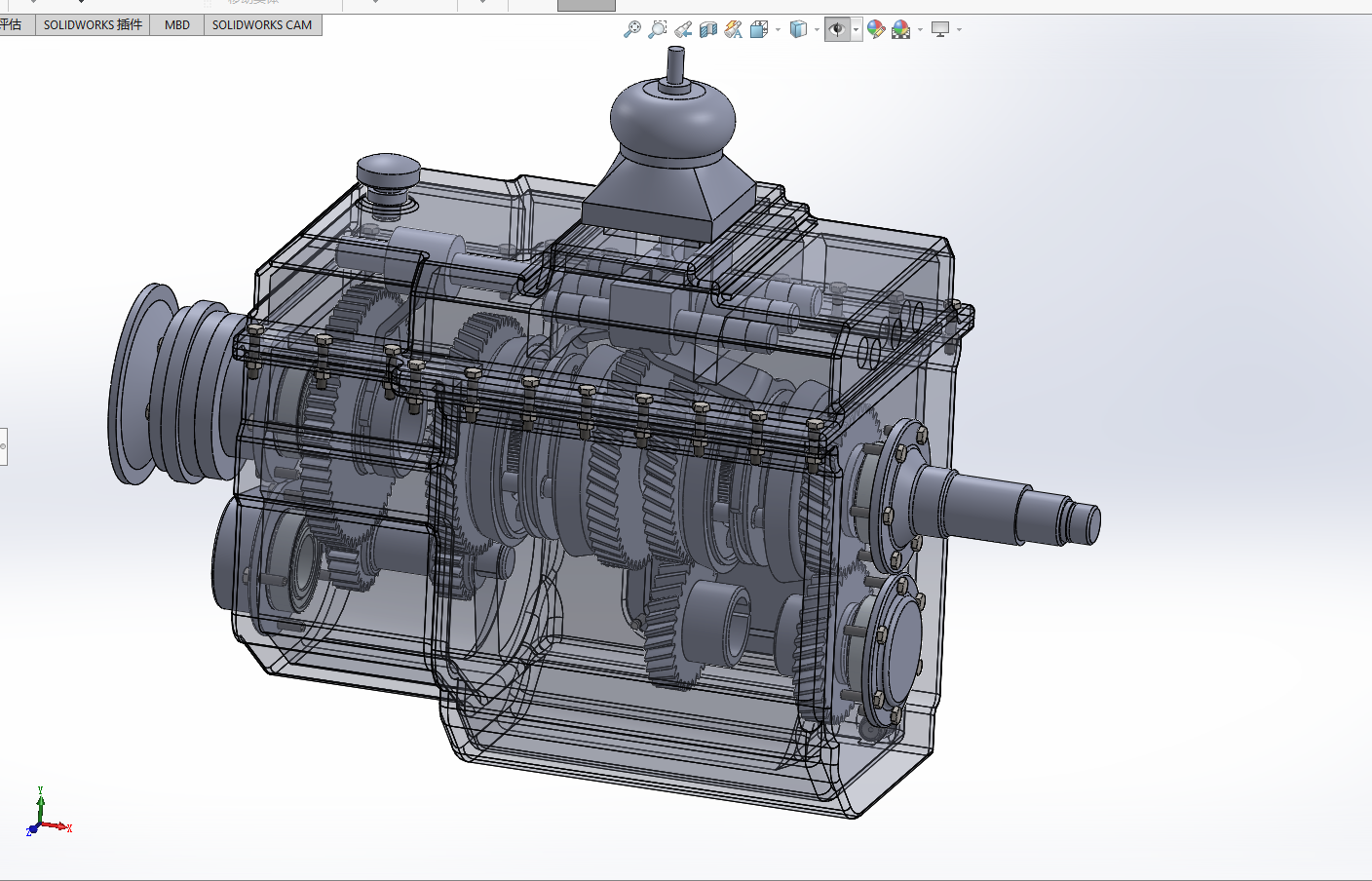
Task: Click the Previous View icon
Action: pos(683,29)
